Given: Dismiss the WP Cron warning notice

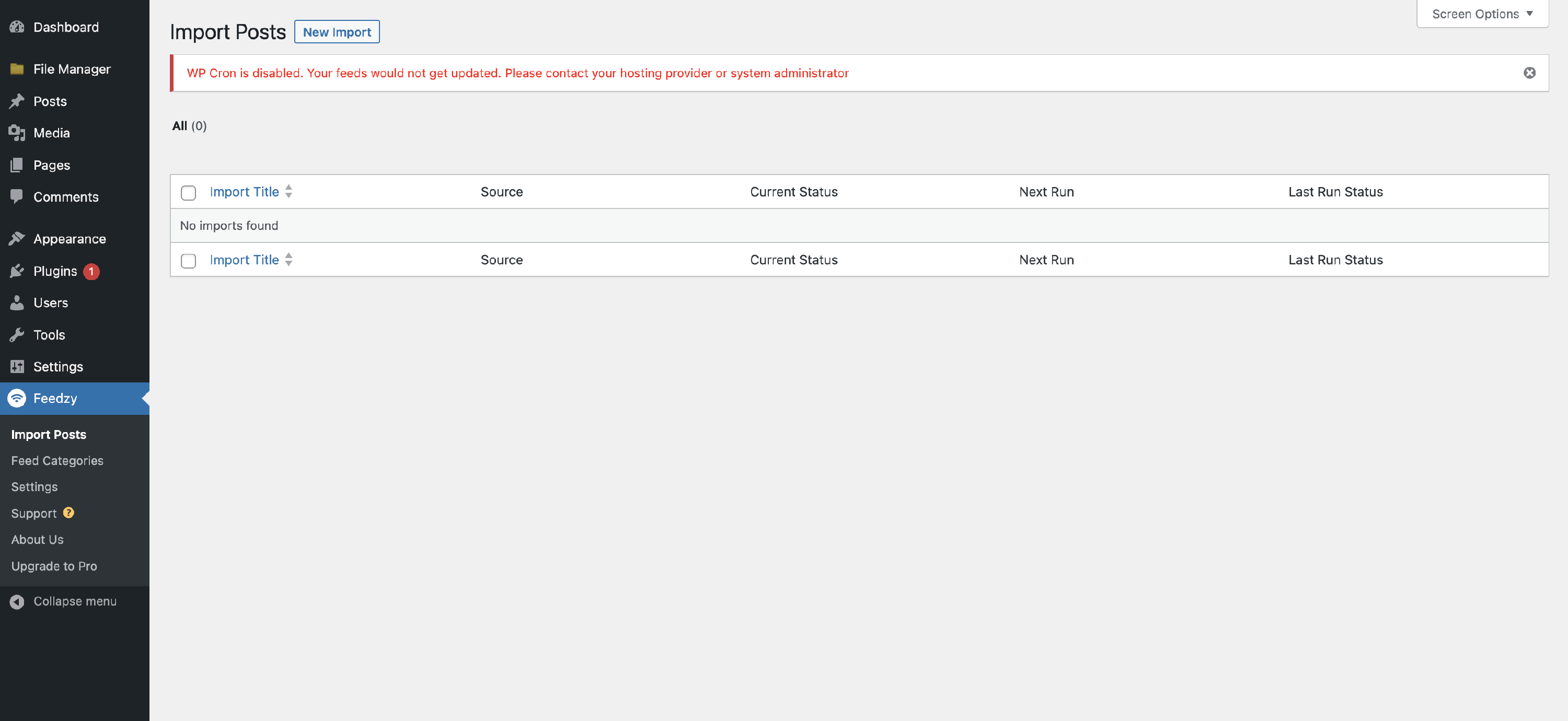Looking at the screenshot, I should point(1529,73).
